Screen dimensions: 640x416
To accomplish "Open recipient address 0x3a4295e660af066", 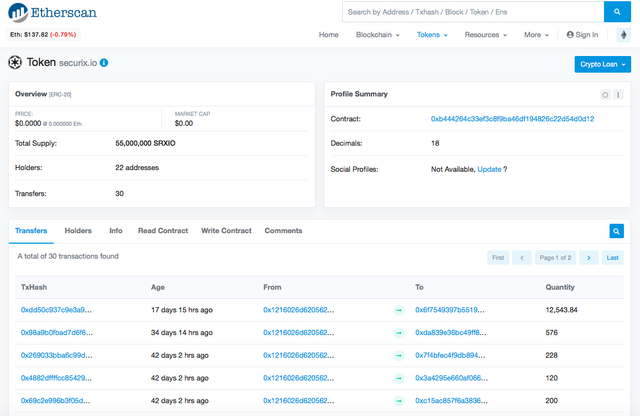I will pos(451,378).
